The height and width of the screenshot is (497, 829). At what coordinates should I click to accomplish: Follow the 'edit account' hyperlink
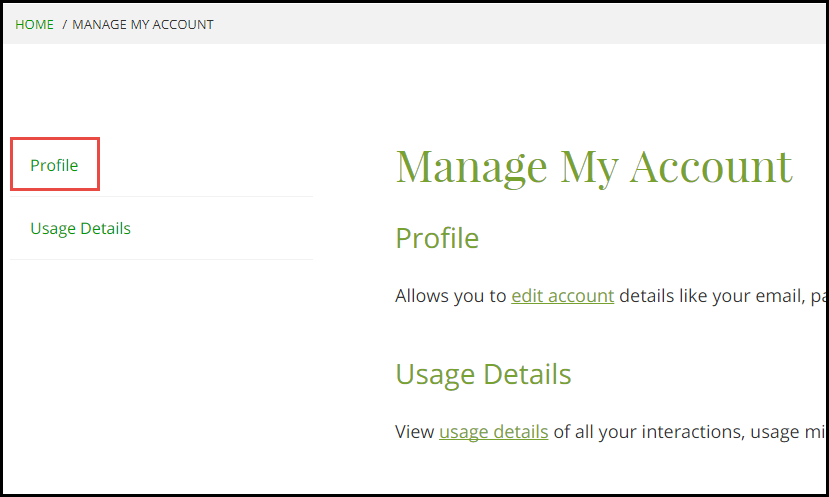click(x=563, y=296)
